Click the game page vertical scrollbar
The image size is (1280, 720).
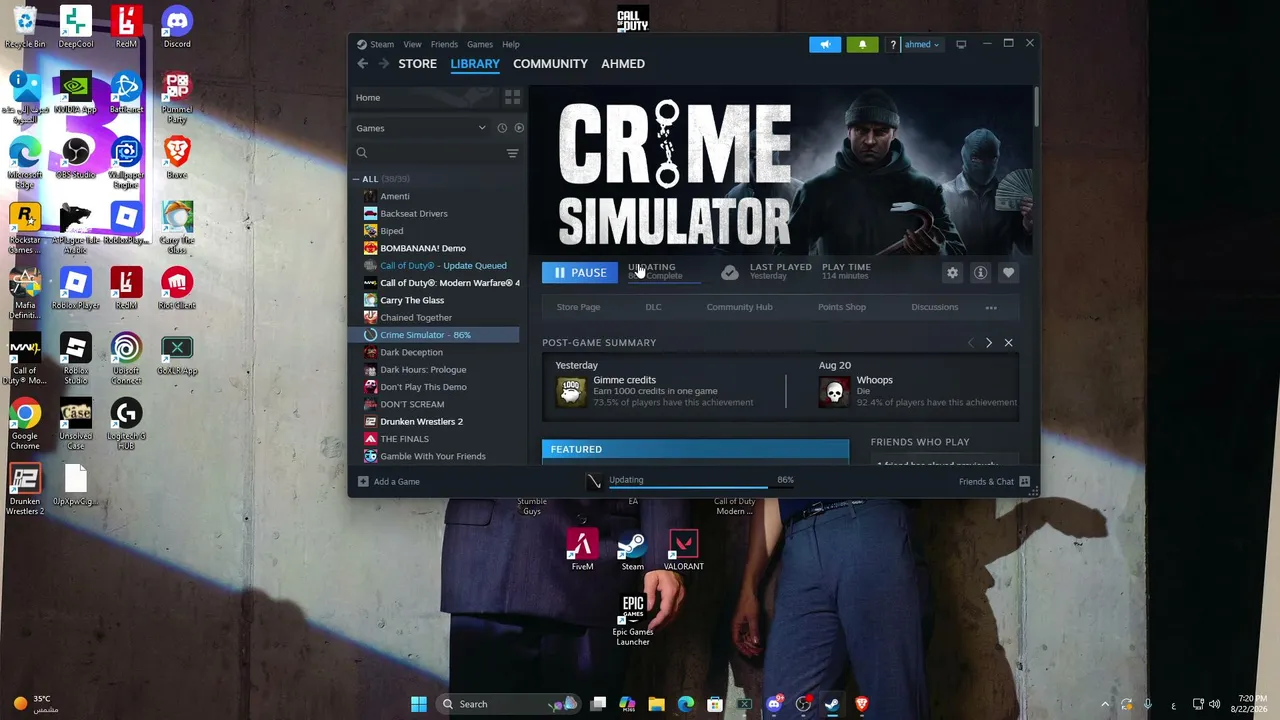[1036, 107]
